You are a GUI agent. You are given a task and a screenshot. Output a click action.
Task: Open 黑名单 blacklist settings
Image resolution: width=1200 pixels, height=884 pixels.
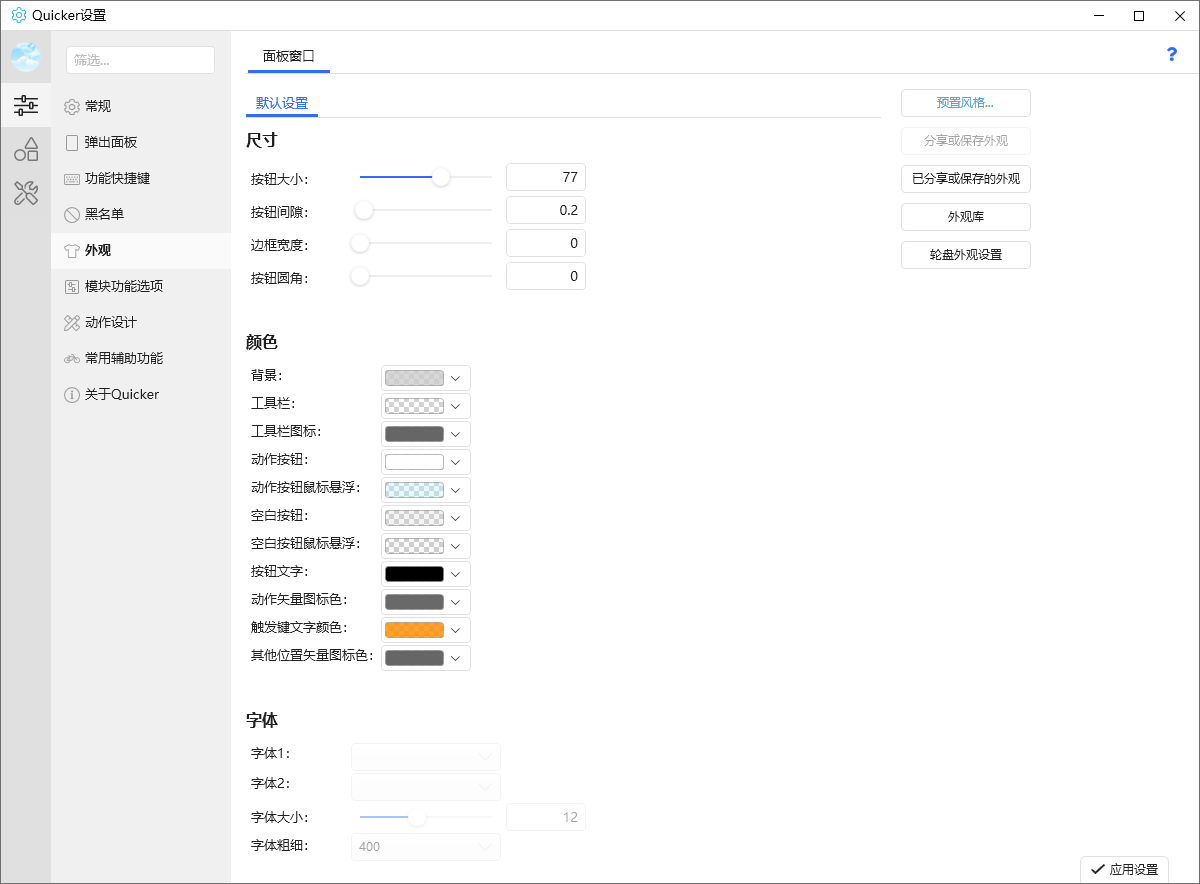point(103,215)
